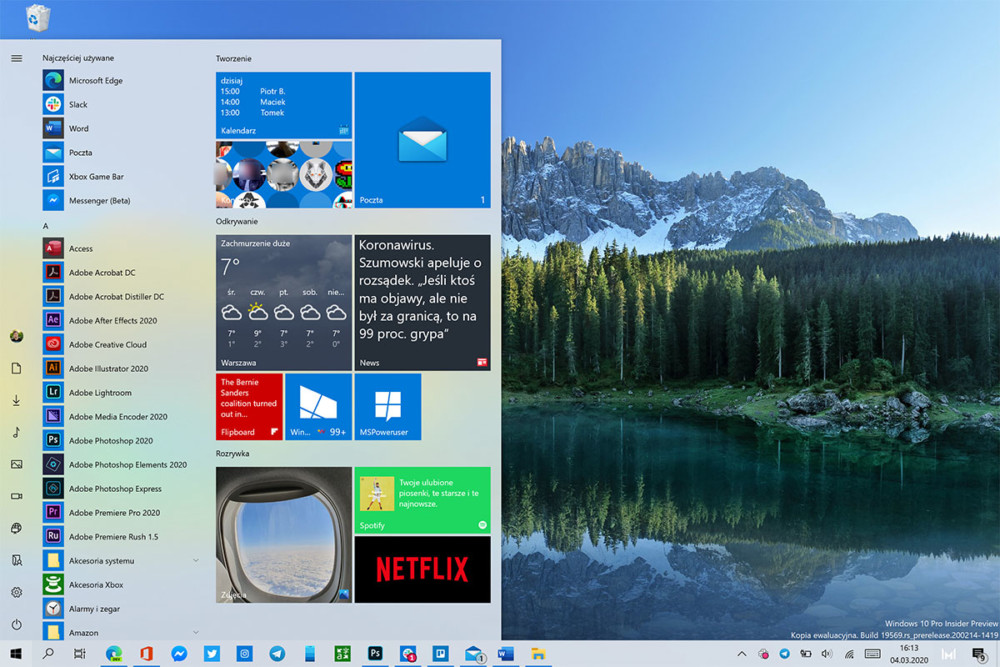Image resolution: width=1000 pixels, height=667 pixels.
Task: Open Twitter from the taskbar
Action: click(212, 654)
